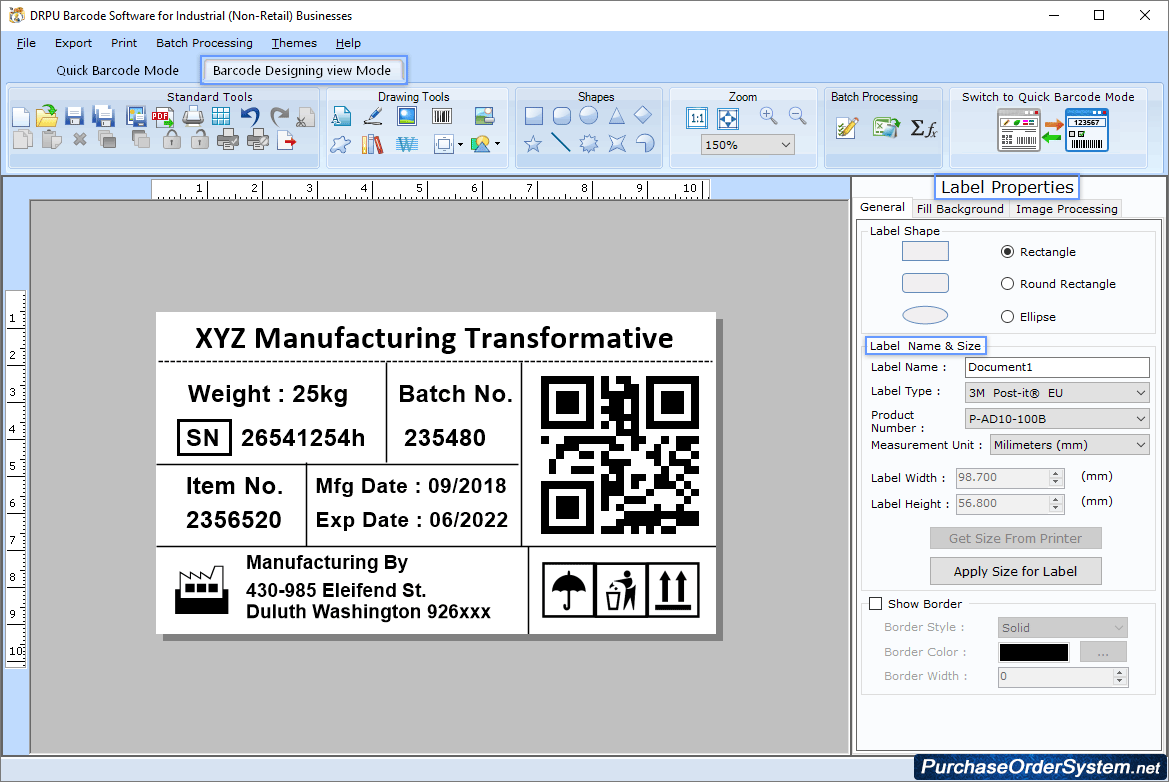Select the Round Rectangle label shape
The image size is (1169, 782).
pyautogui.click(x=1007, y=284)
